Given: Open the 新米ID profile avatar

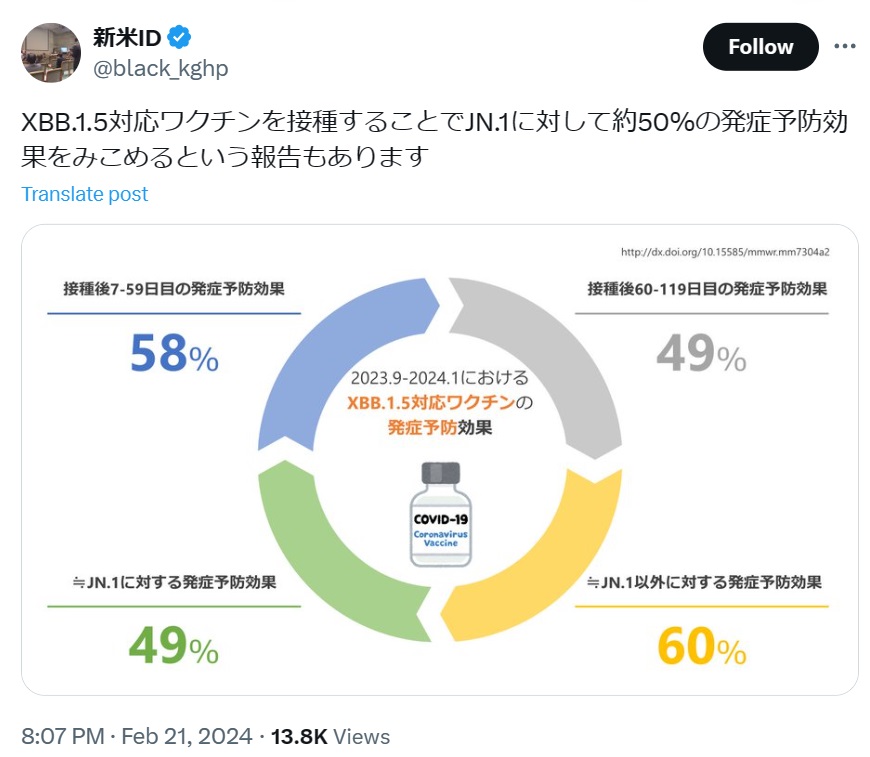Looking at the screenshot, I should pyautogui.click(x=50, y=52).
